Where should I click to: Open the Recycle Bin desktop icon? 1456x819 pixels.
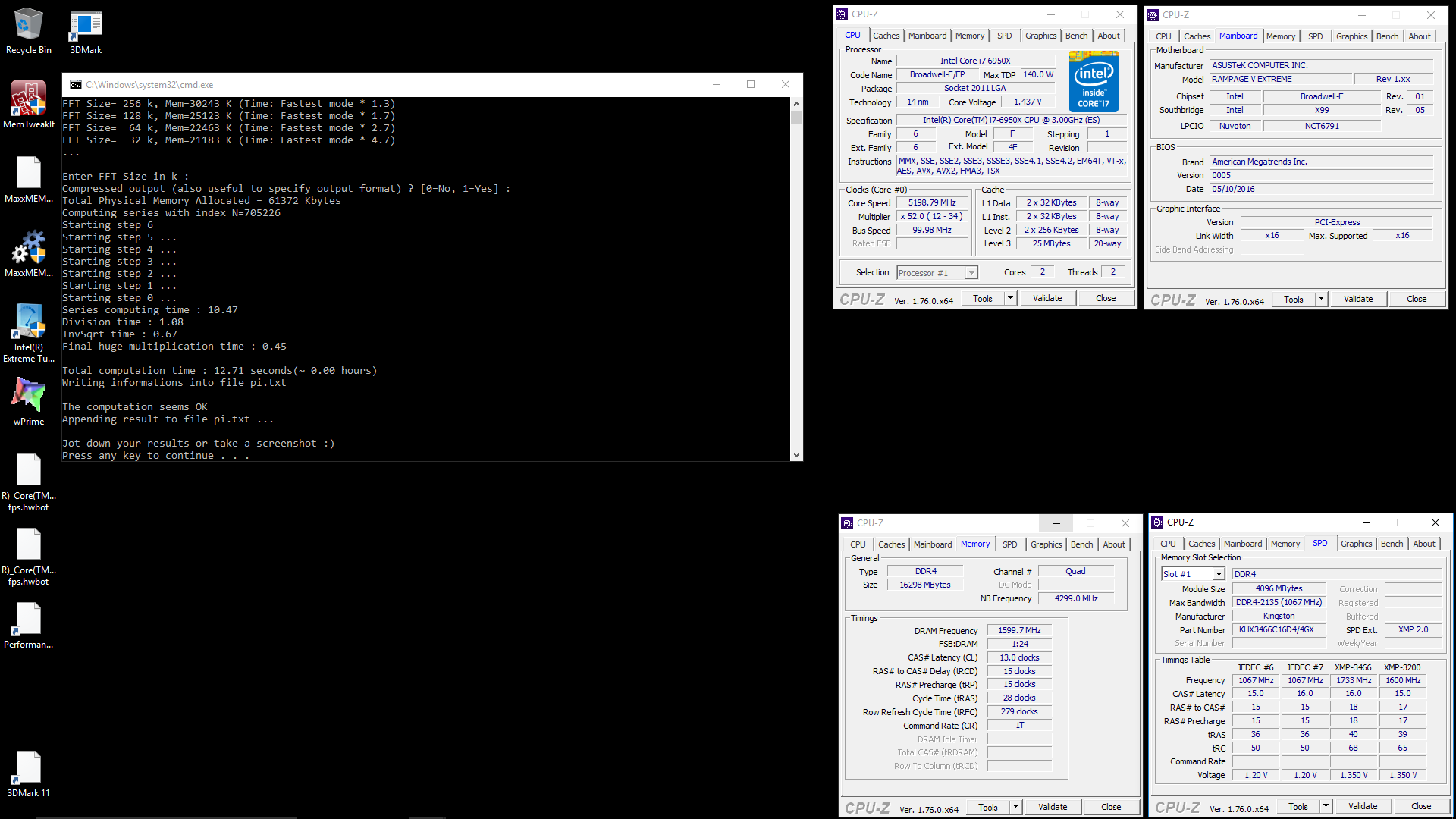(x=29, y=30)
